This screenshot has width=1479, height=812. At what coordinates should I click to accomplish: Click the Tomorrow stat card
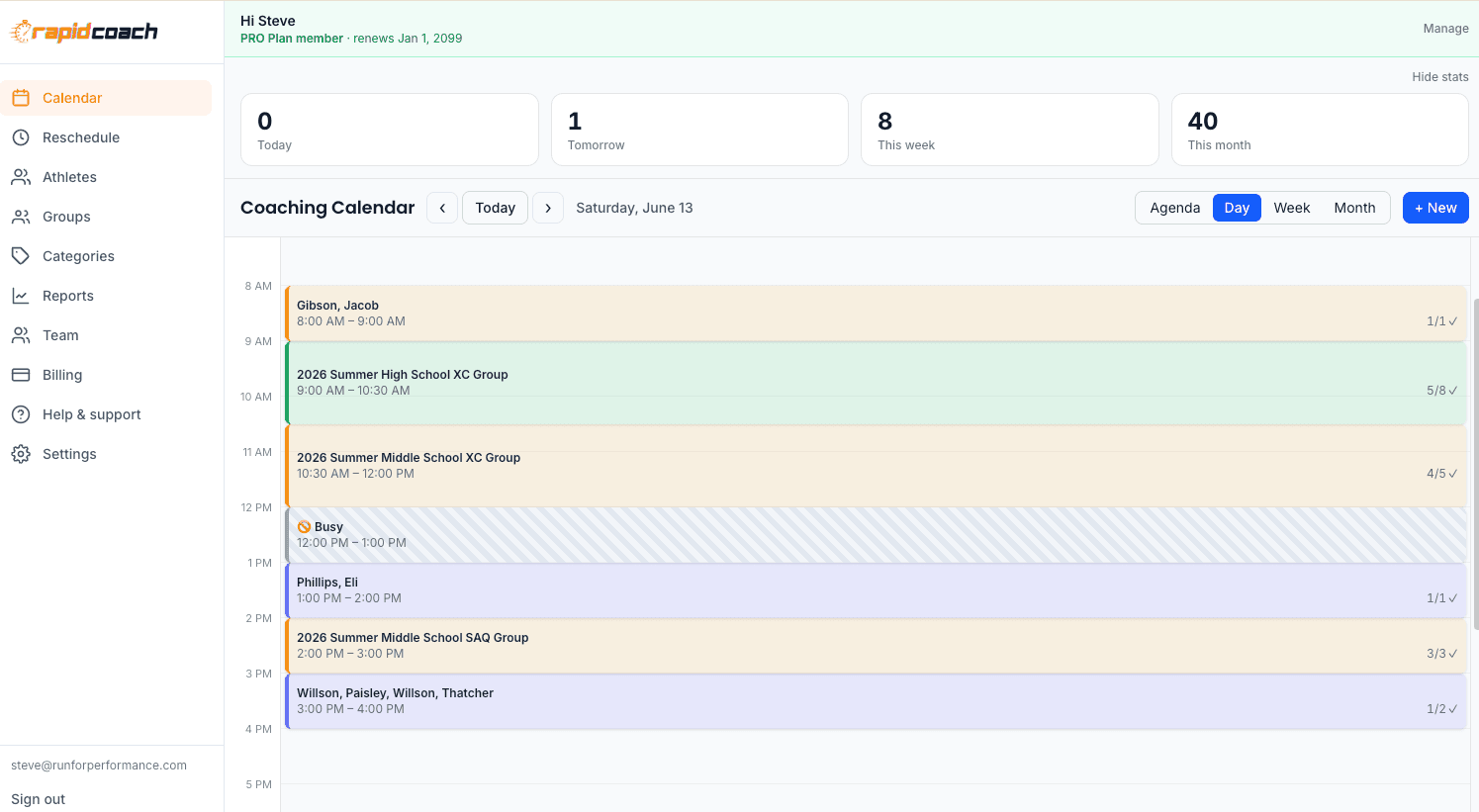699,130
